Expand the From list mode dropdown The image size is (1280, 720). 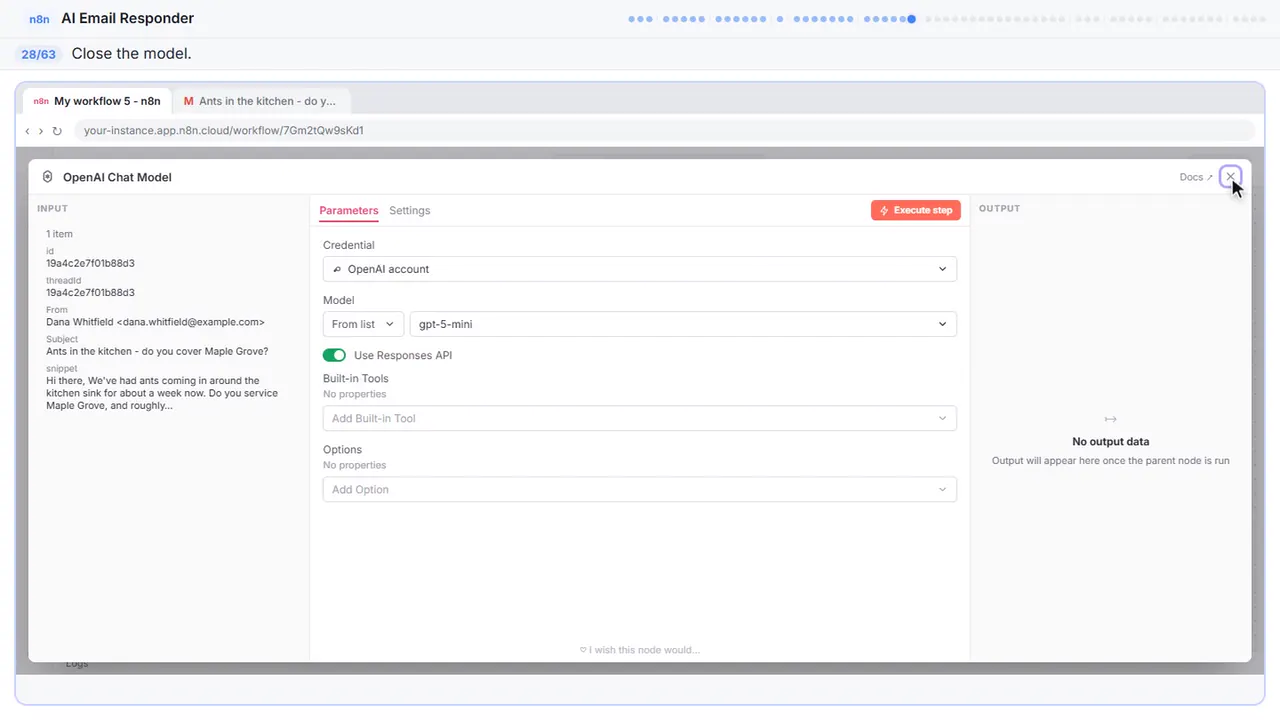(364, 324)
